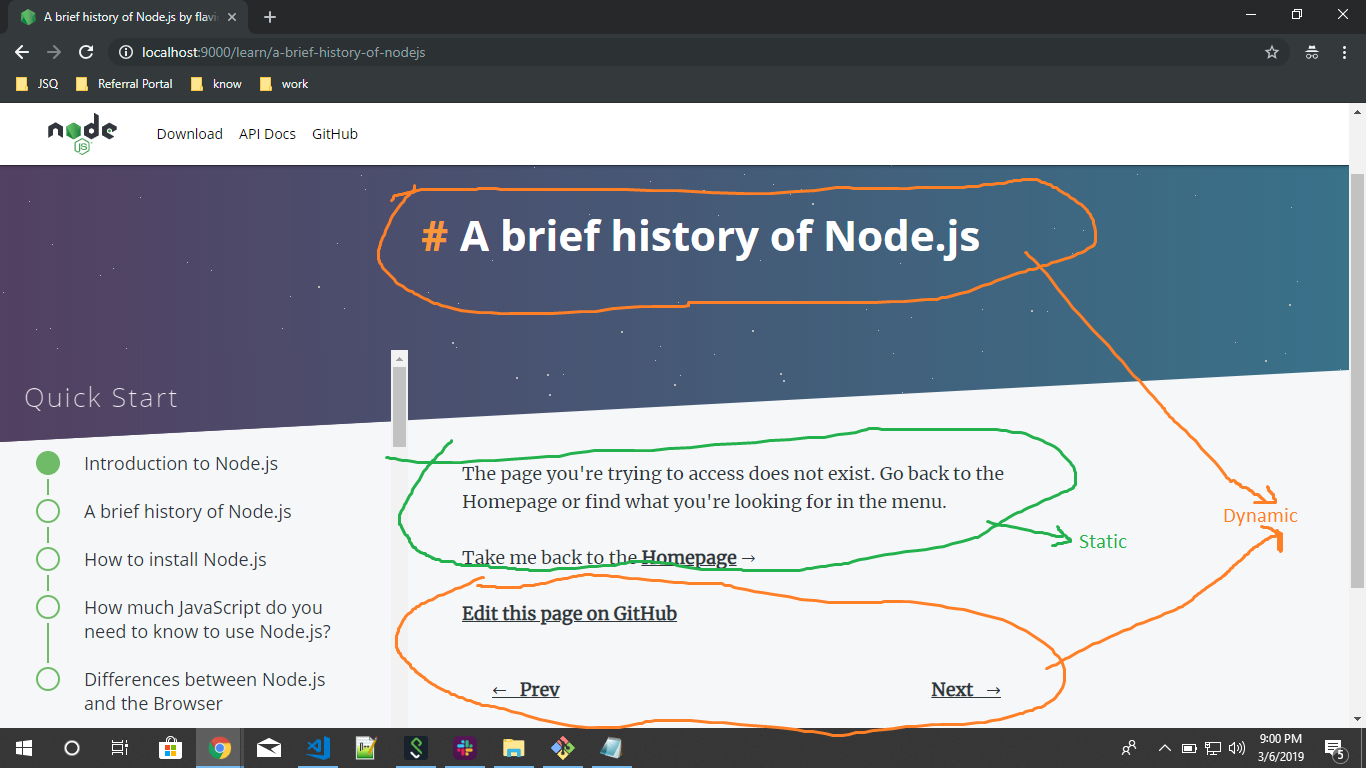1366x768 pixels.
Task: Open the Download nav item
Action: (190, 134)
